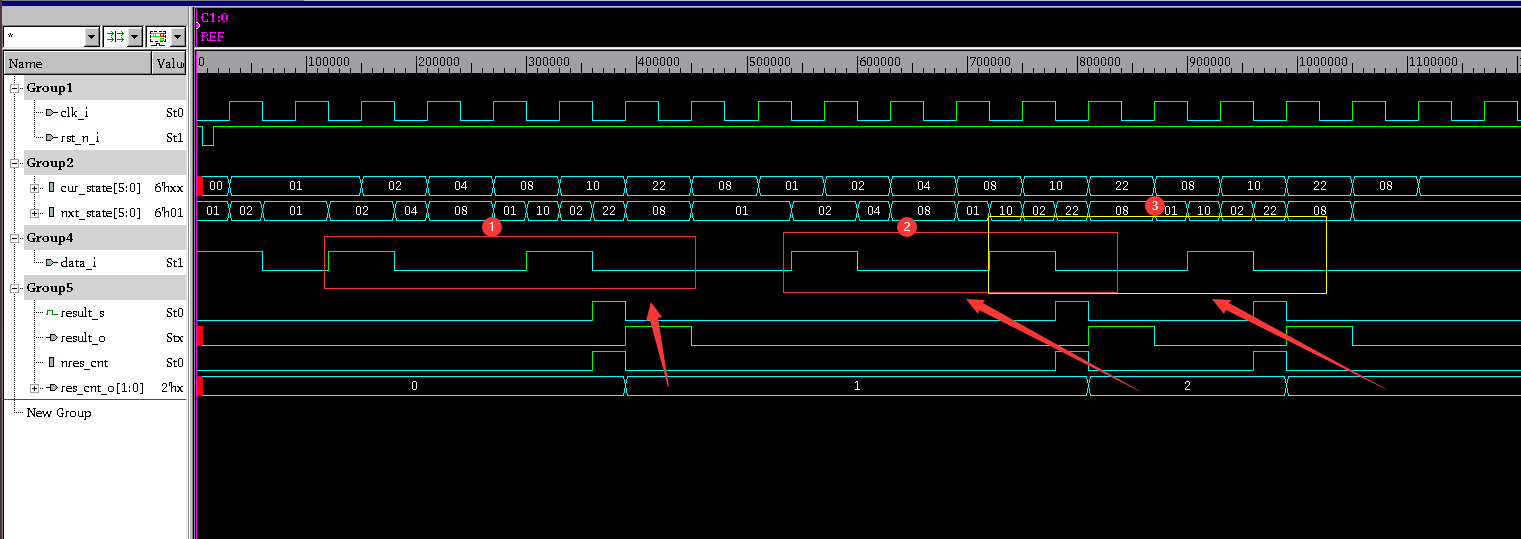The height and width of the screenshot is (539, 1521).
Task: Click the 6'hxx value of cur_state
Action: [x=169, y=188]
